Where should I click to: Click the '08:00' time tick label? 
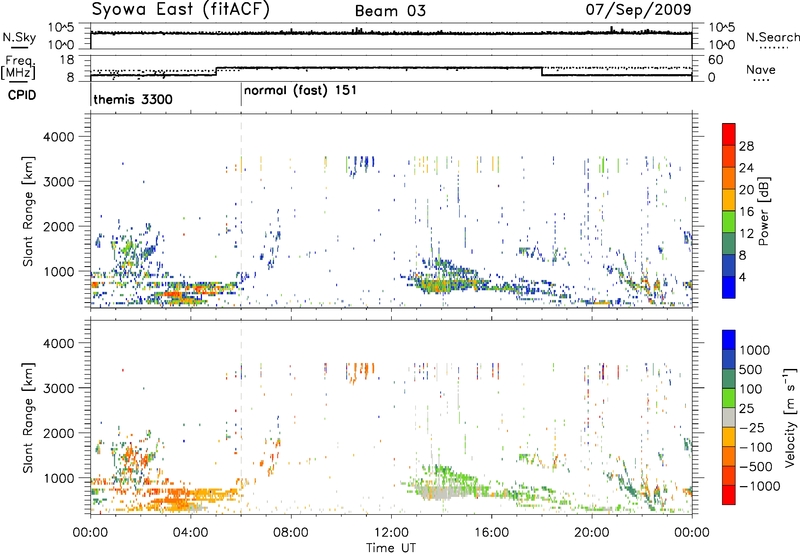[291, 533]
